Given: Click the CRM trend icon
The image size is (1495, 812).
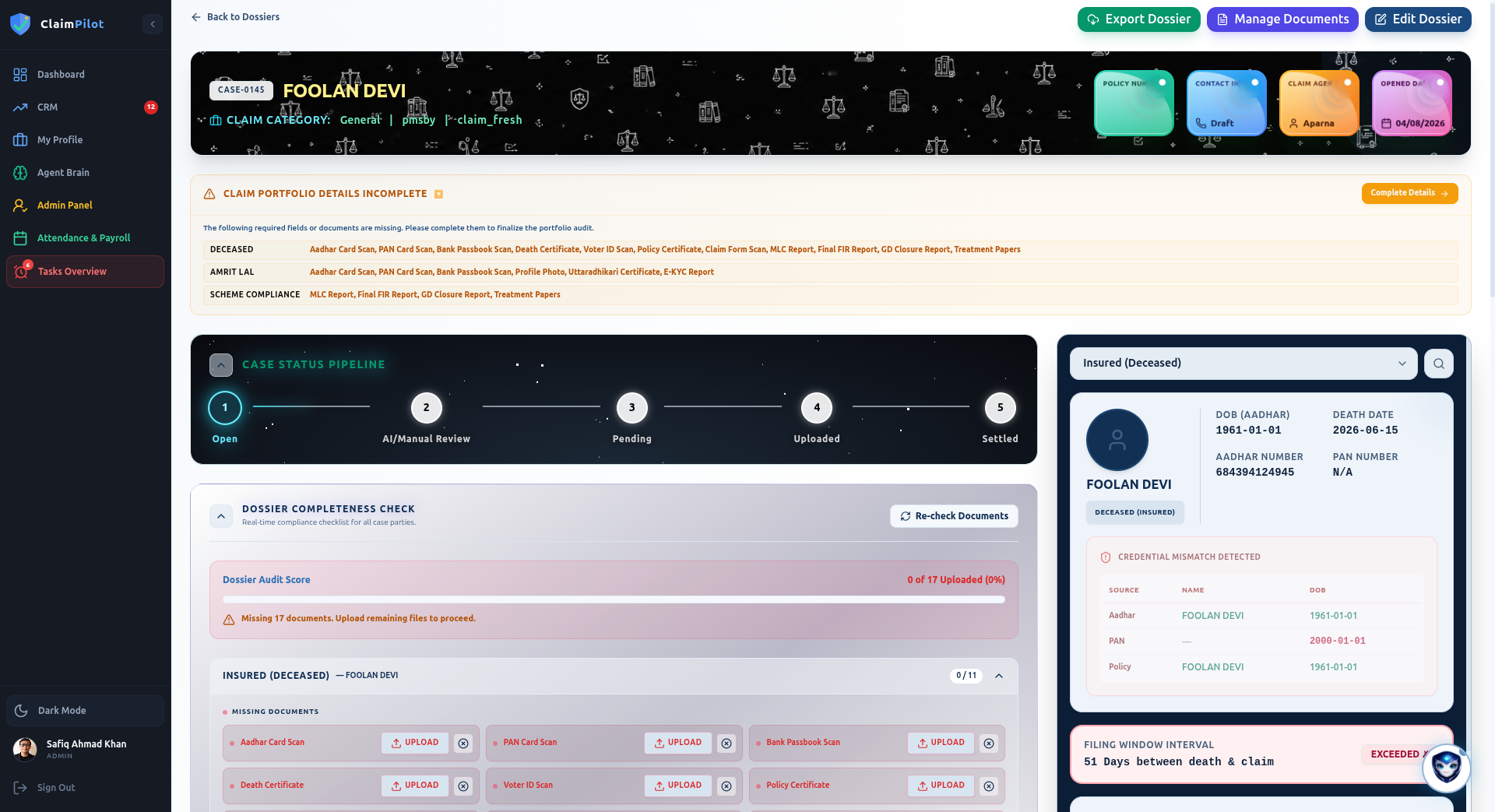Looking at the screenshot, I should [20, 107].
